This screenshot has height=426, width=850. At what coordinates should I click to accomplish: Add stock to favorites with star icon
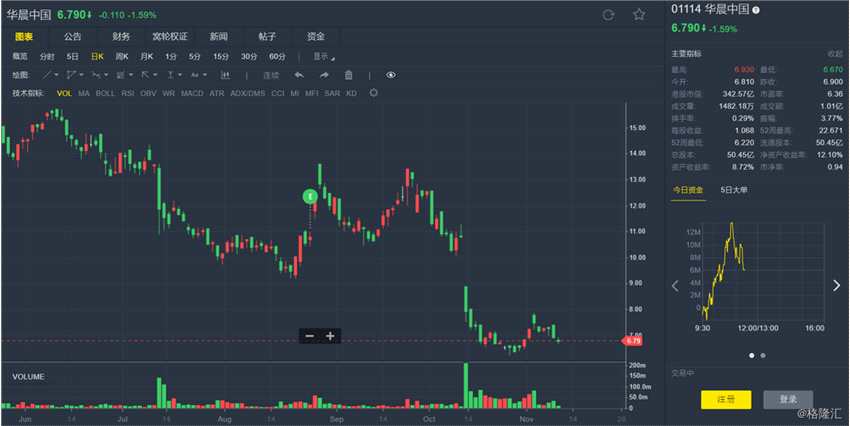pyautogui.click(x=639, y=15)
